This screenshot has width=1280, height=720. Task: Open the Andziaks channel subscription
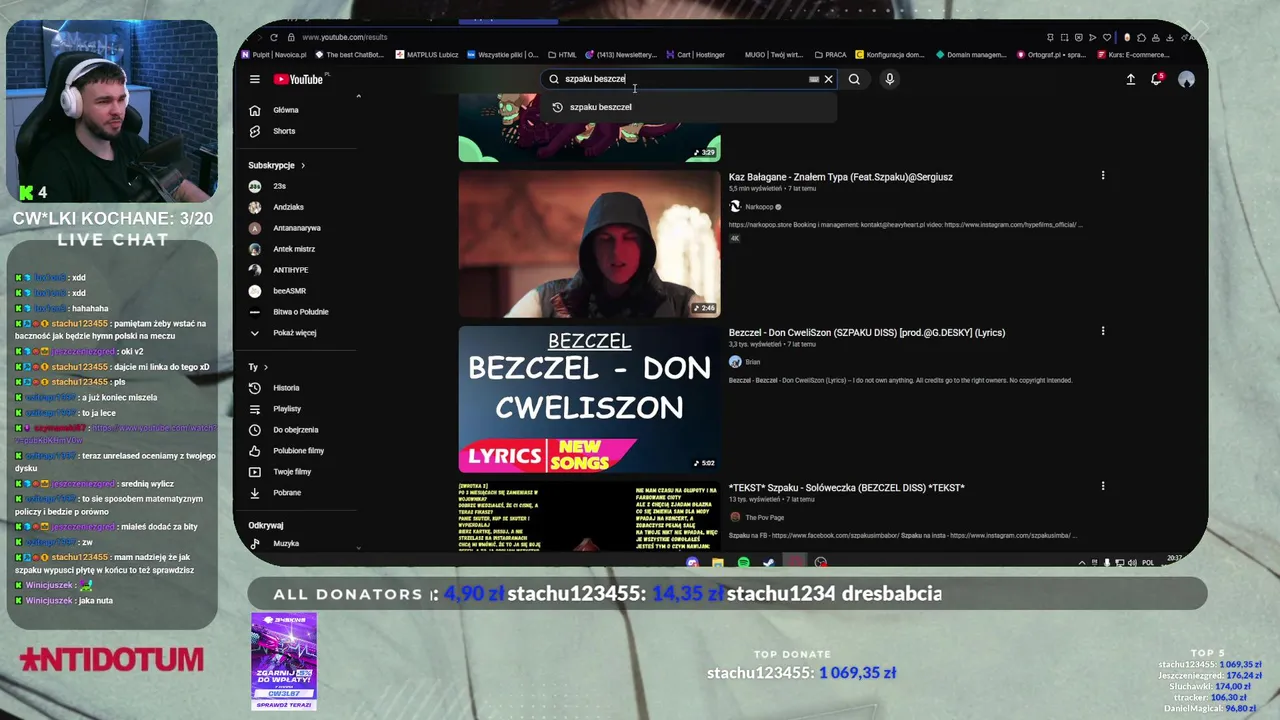[289, 207]
